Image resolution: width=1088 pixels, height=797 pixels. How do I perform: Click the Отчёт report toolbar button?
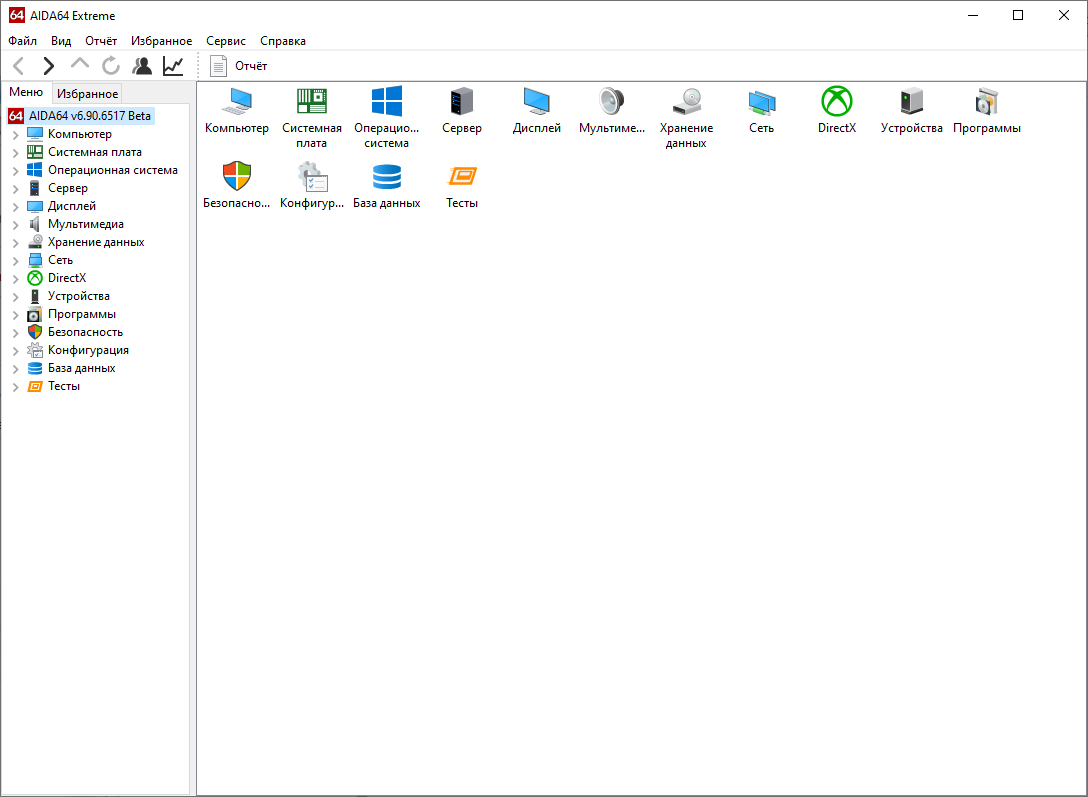click(239, 66)
